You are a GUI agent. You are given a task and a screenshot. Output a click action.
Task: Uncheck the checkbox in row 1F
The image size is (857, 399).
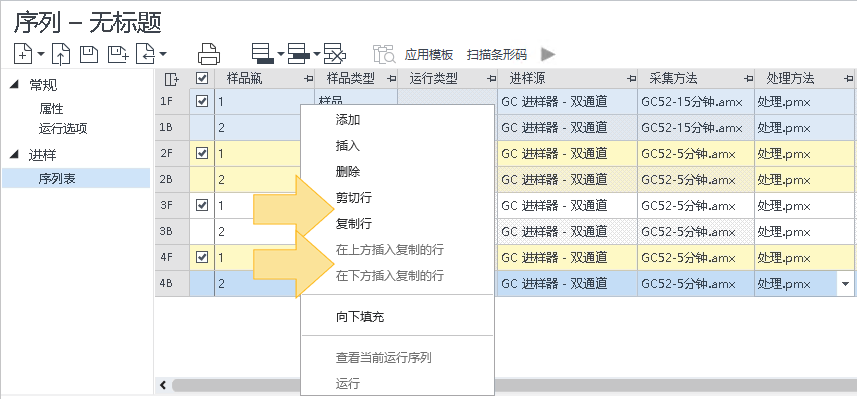tap(202, 101)
